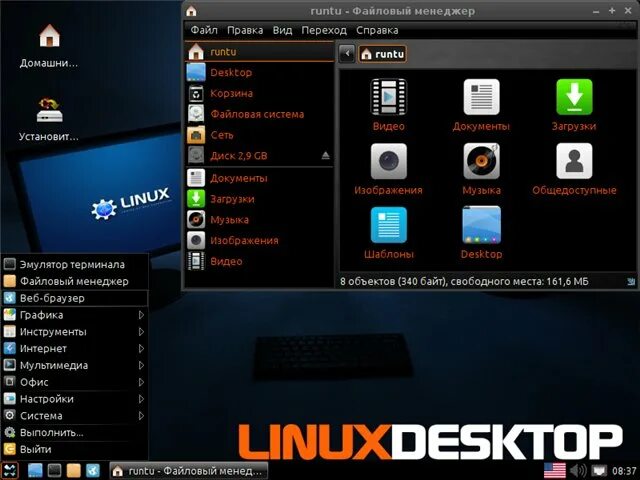Open the Вид menu
640x480 pixels.
click(282, 30)
